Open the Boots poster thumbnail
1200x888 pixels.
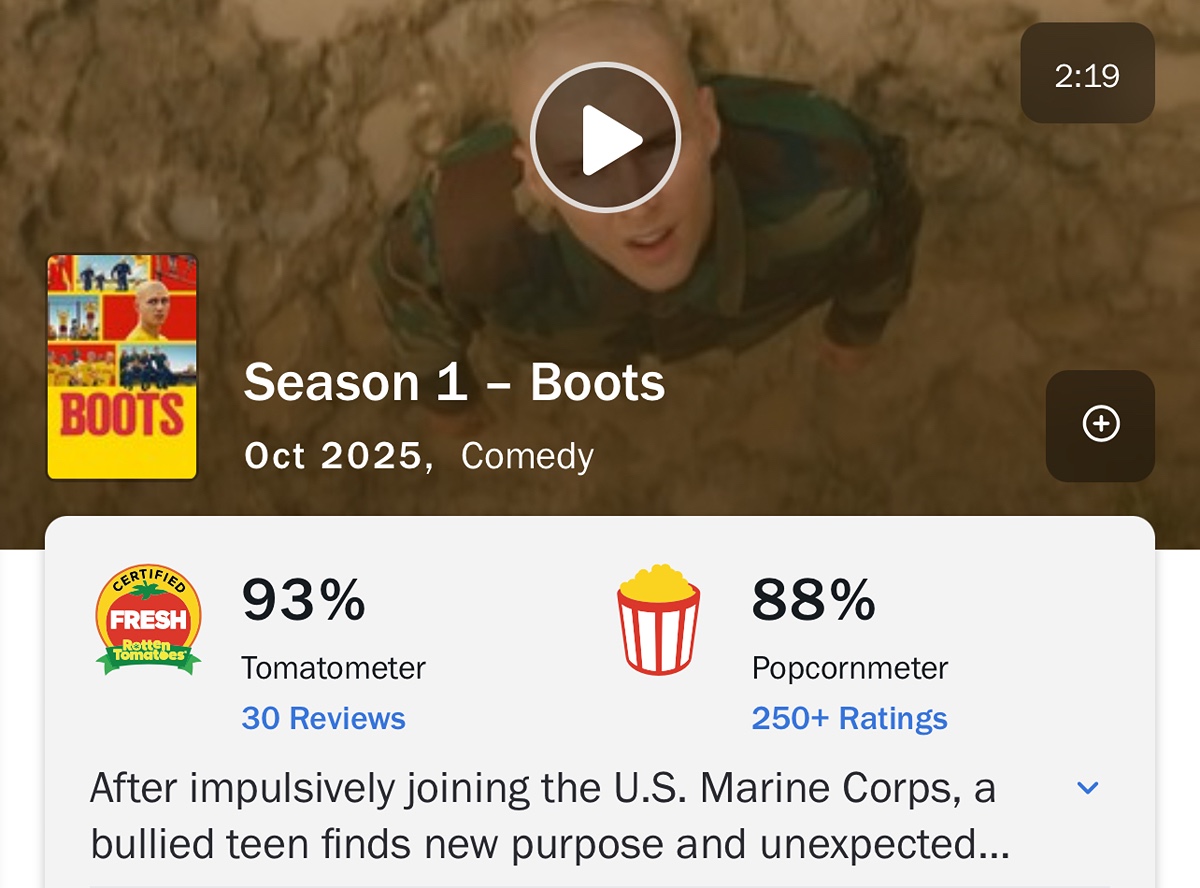click(122, 367)
